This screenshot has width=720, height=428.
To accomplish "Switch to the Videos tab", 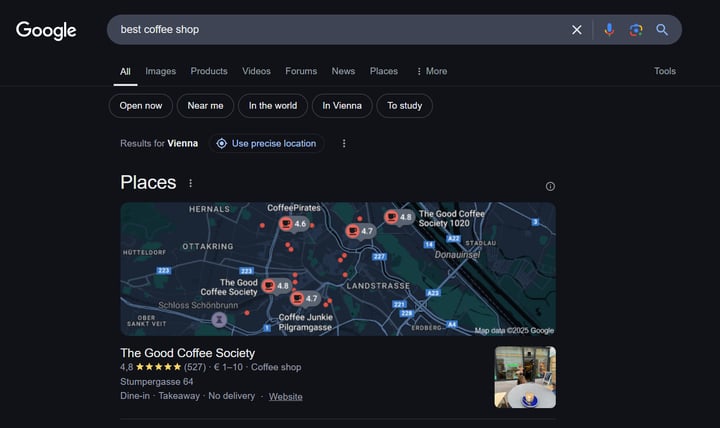I will [256, 71].
